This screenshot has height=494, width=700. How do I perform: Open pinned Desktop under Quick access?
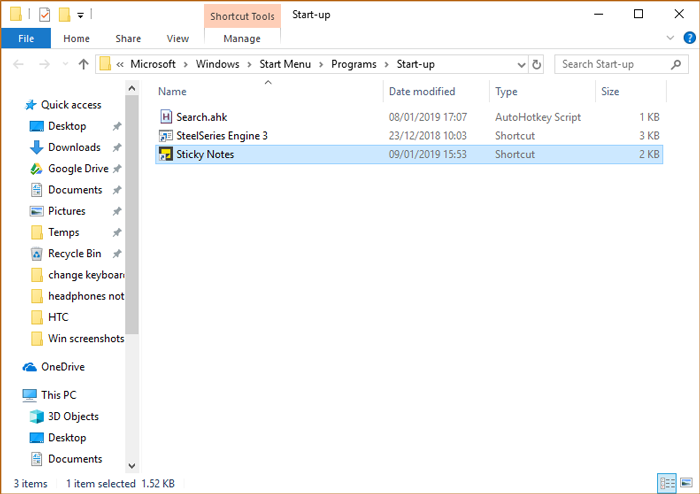tap(67, 126)
